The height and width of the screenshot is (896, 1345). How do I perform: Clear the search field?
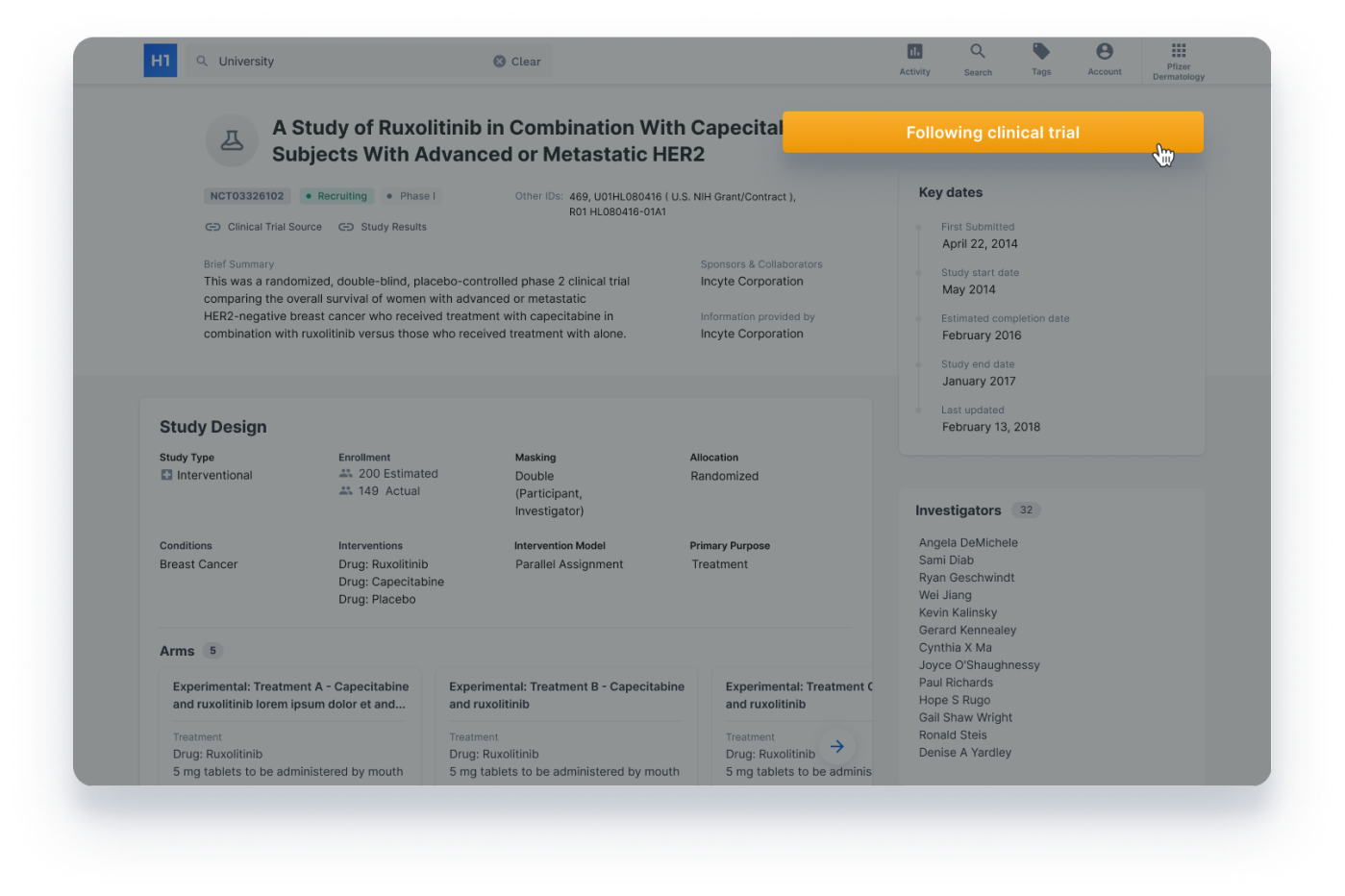(517, 61)
